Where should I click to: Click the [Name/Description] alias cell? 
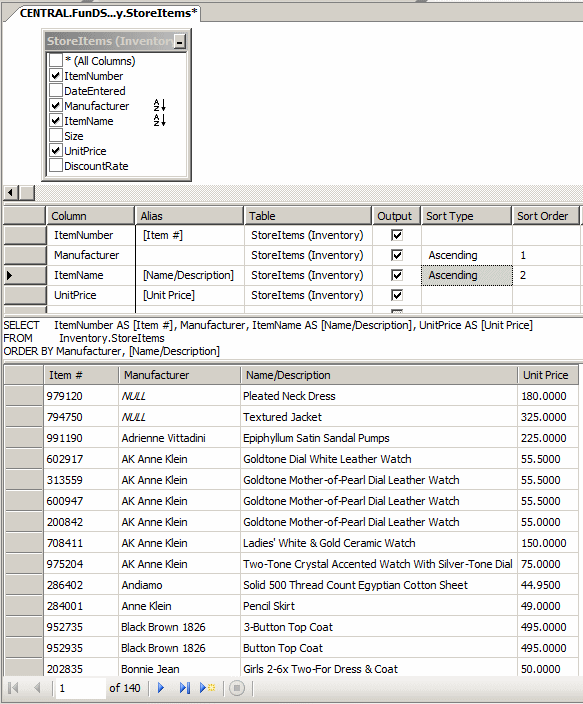click(189, 275)
